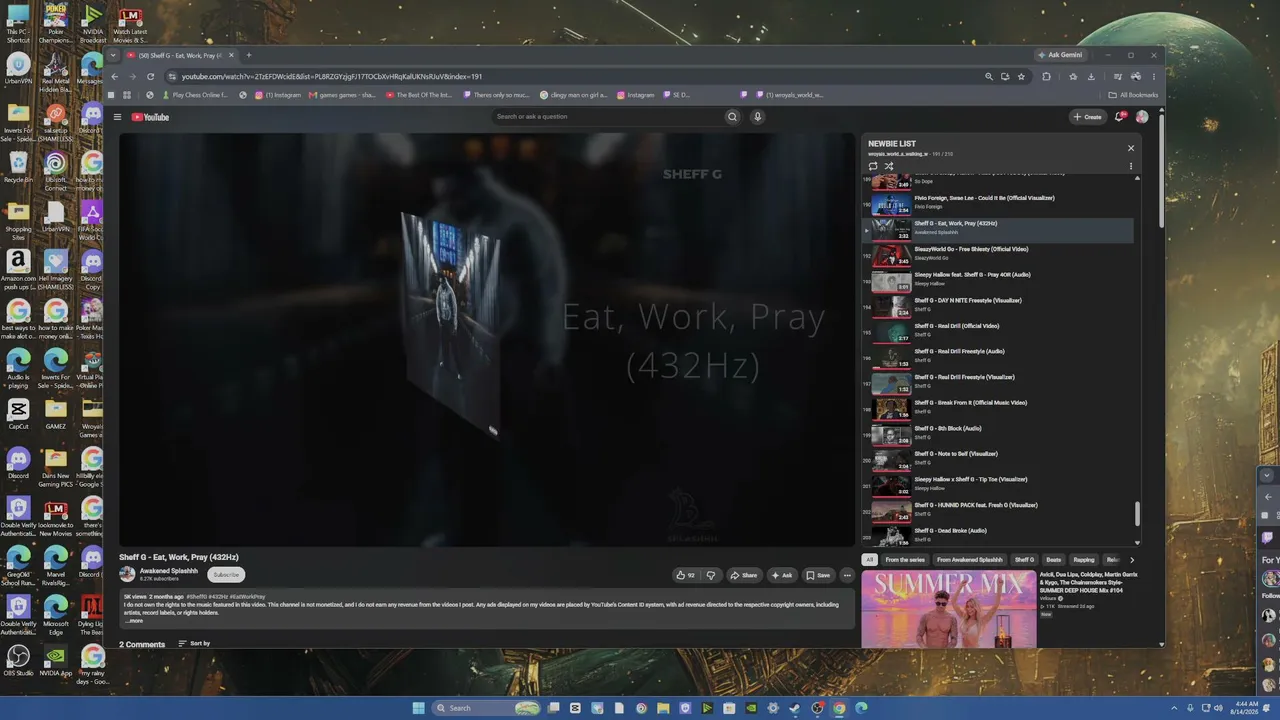Focus the YouTube search field
This screenshot has width=1280, height=720.
[608, 117]
